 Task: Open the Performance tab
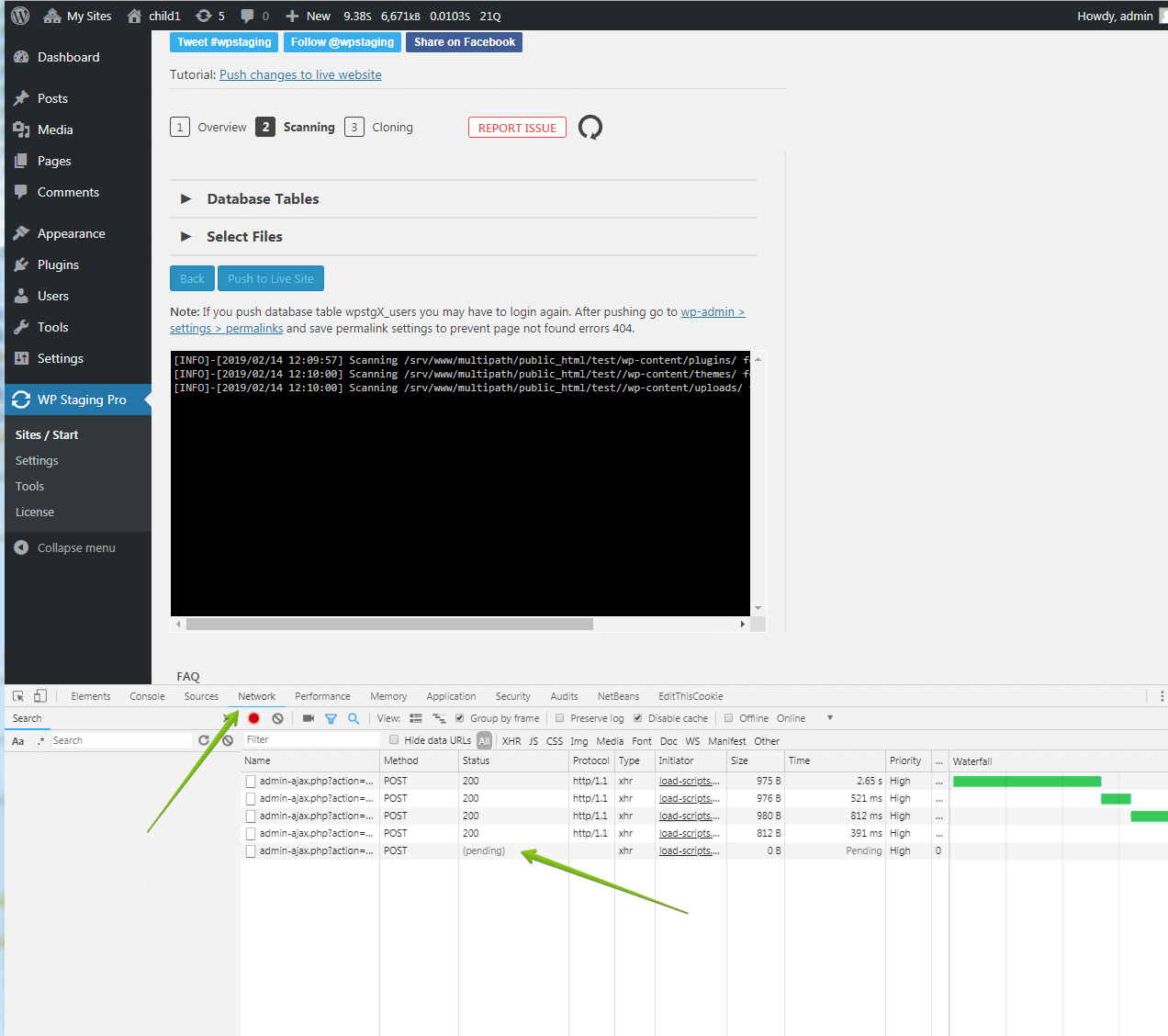322,696
